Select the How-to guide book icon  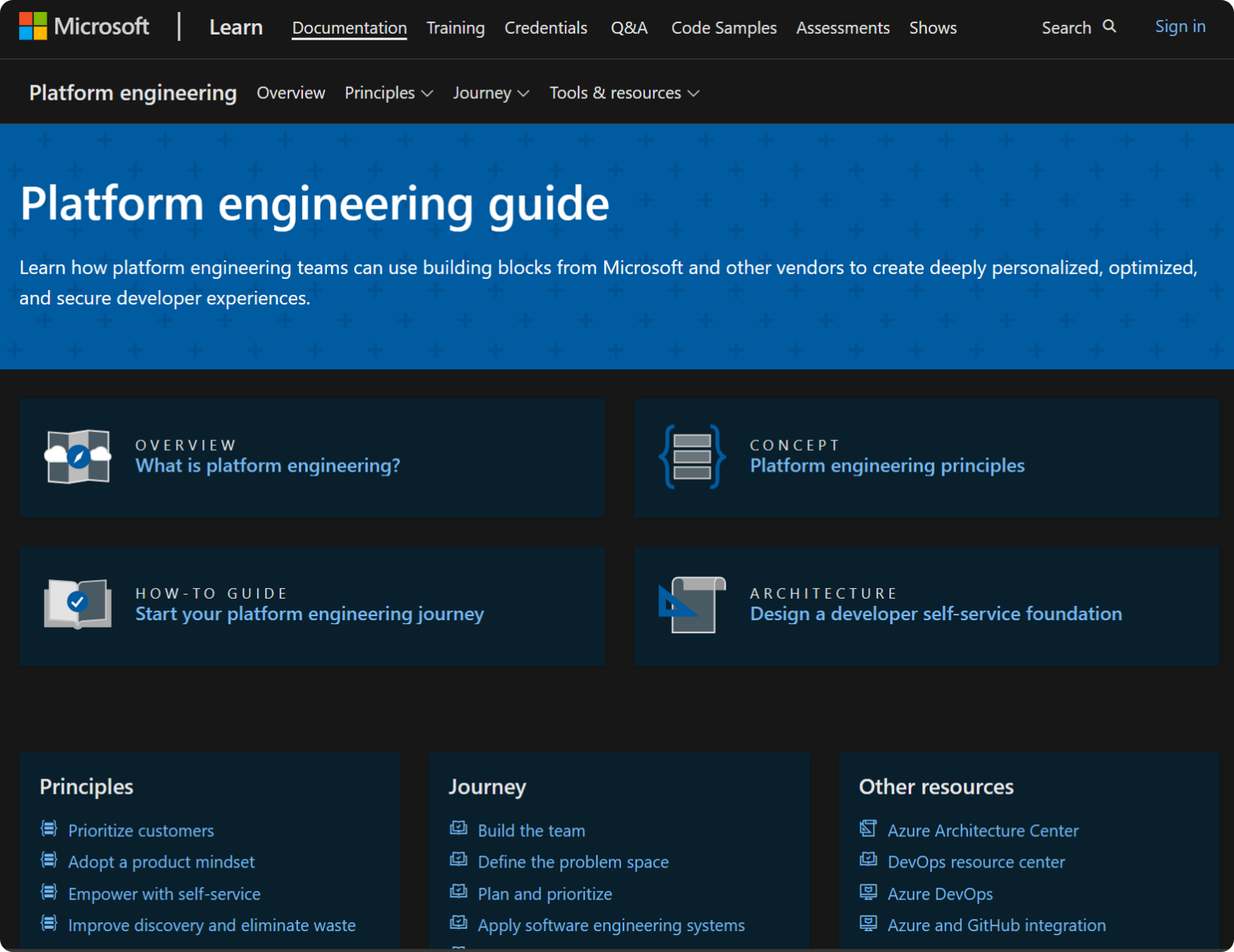point(77,605)
